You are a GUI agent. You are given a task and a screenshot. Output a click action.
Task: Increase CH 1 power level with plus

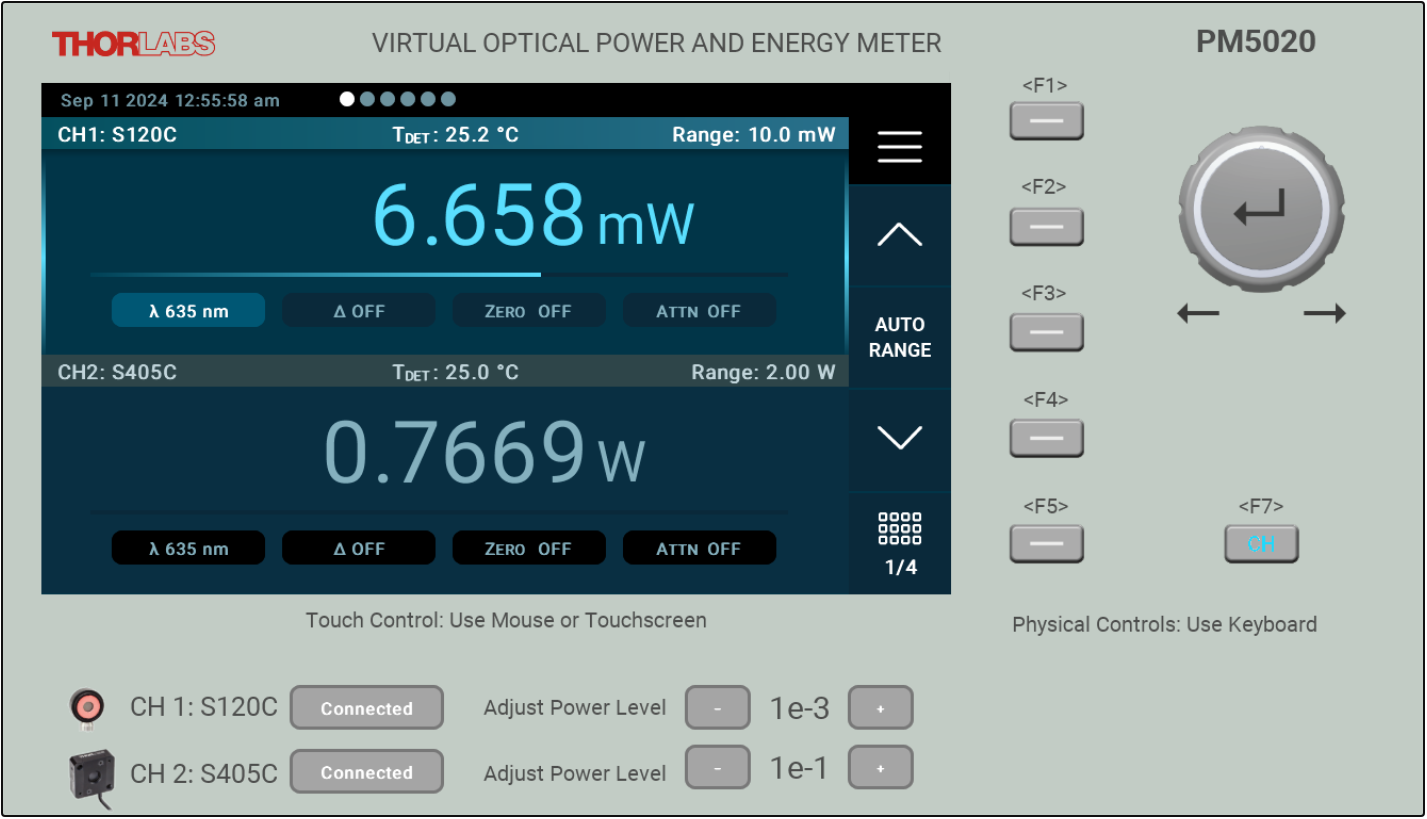pos(880,708)
